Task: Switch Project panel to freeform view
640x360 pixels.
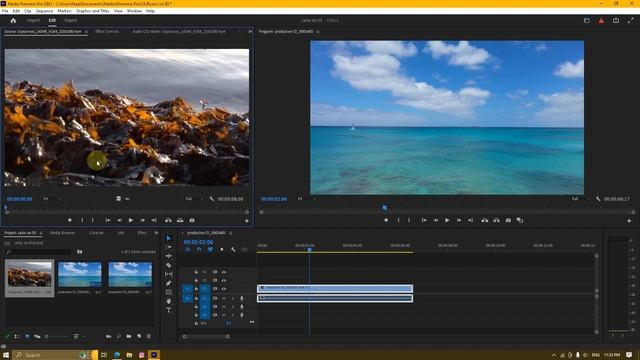Action: pos(37,336)
